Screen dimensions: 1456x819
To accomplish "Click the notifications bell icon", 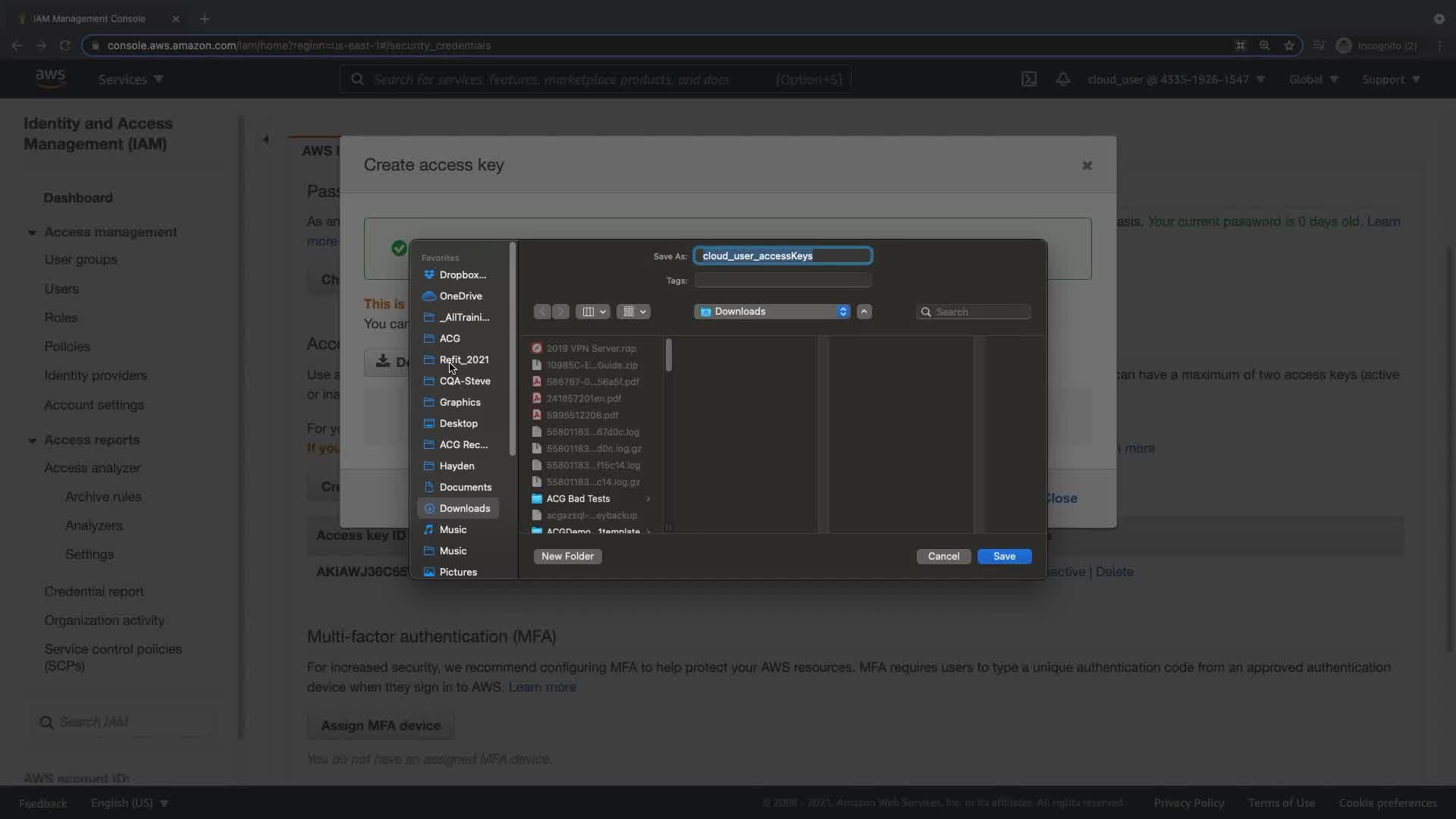I will (1063, 80).
